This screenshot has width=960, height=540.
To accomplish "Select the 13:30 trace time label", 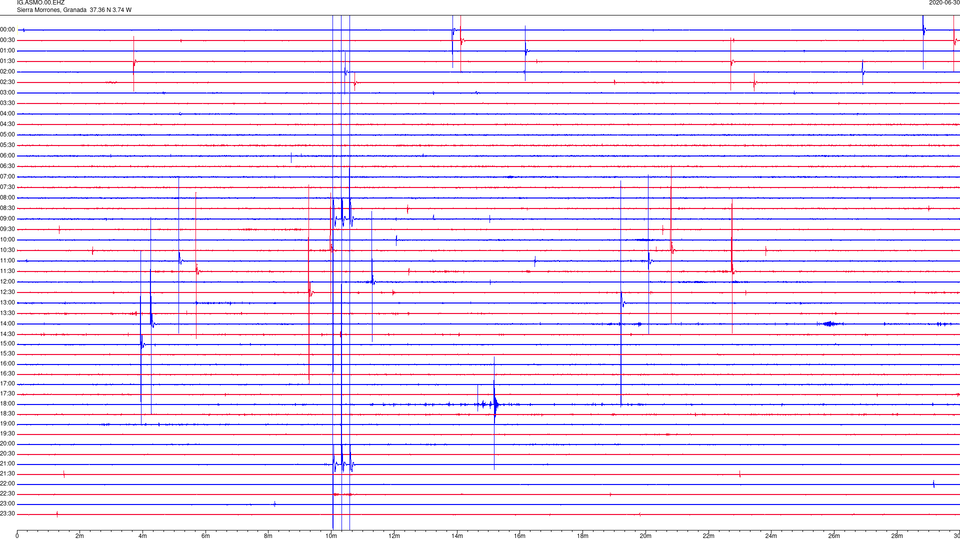I will click(x=7, y=313).
